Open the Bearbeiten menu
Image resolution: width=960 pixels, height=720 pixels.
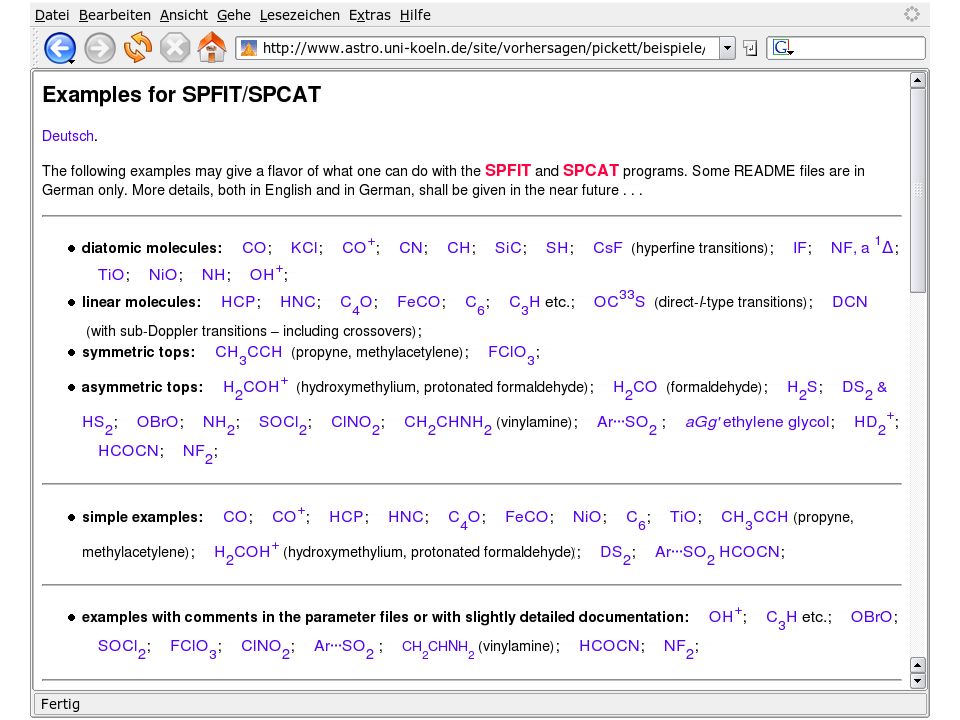tap(114, 15)
